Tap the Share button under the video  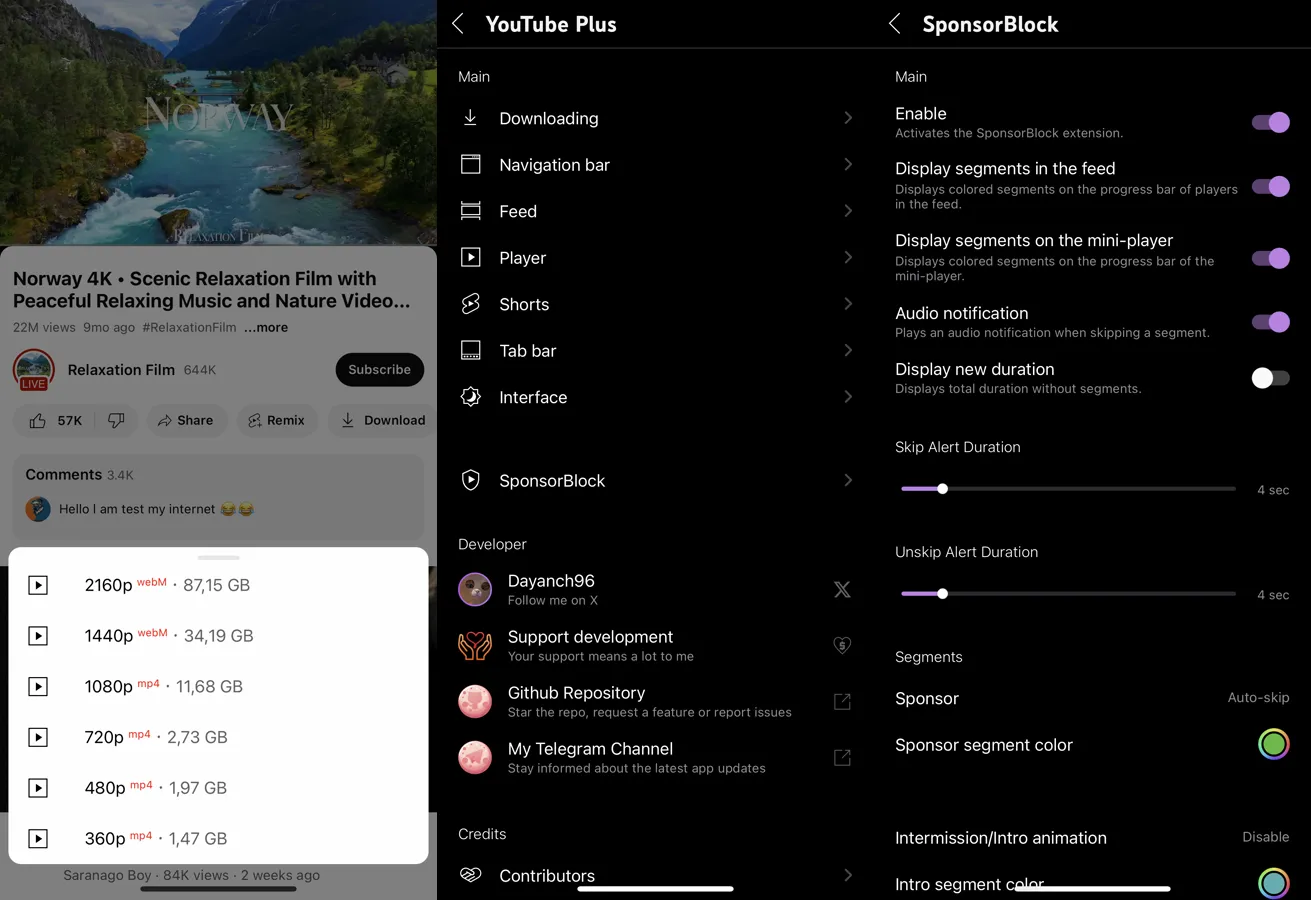pos(187,421)
